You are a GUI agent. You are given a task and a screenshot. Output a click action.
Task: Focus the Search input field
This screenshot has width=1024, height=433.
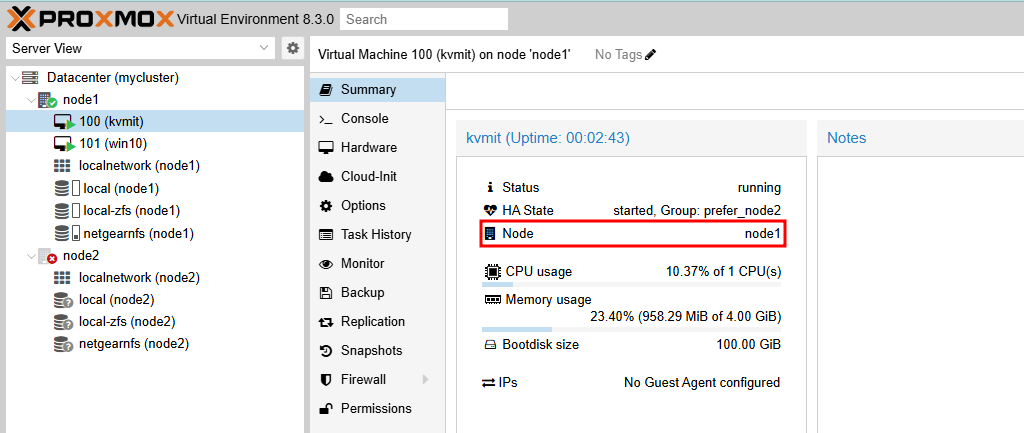(424, 19)
